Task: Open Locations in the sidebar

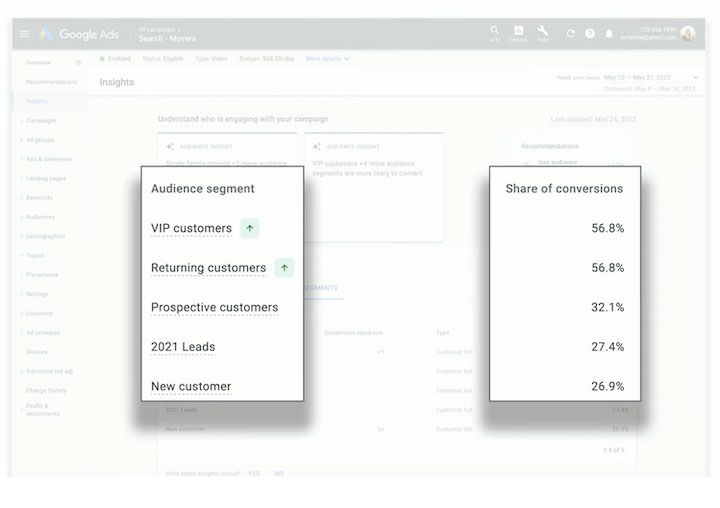Action: [x=39, y=313]
